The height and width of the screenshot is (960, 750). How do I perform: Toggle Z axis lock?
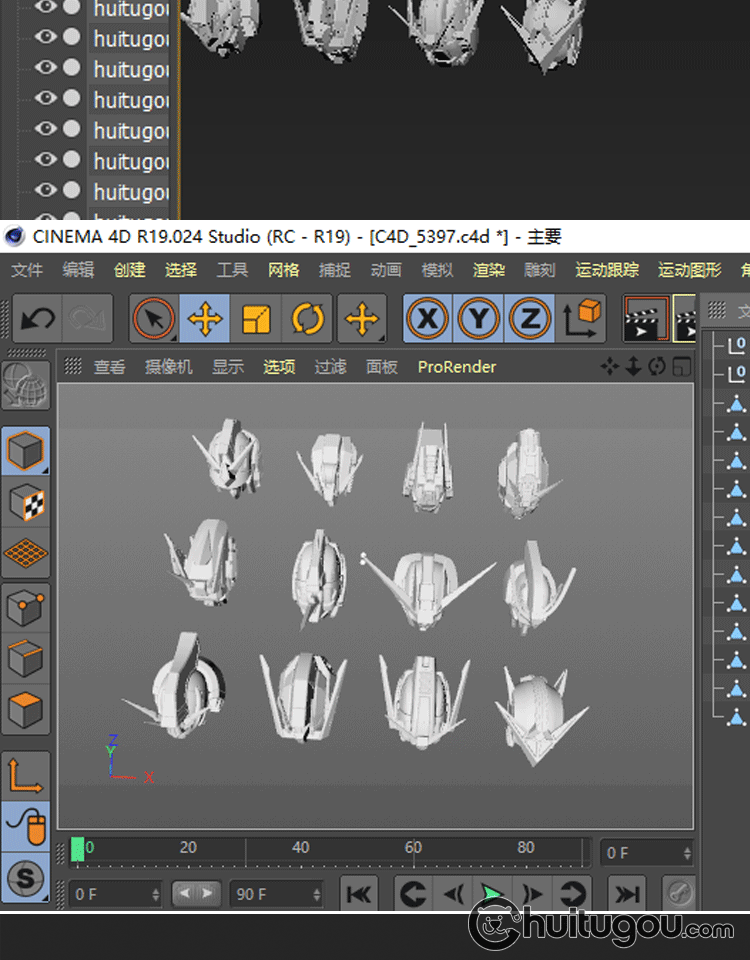pos(529,320)
